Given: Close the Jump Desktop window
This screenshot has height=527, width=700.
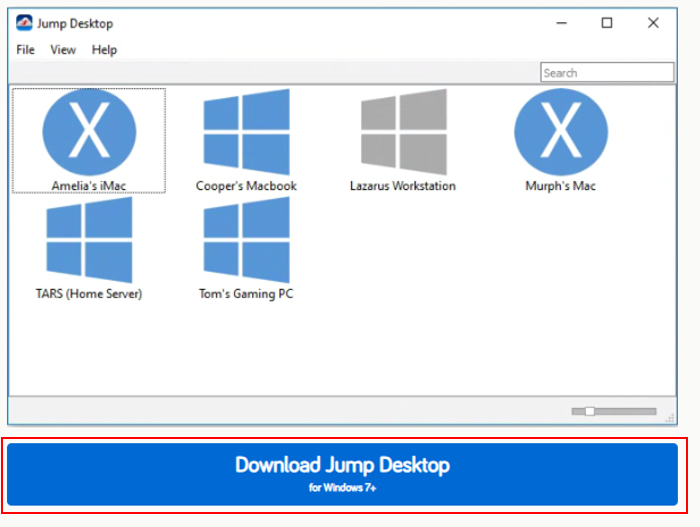Looking at the screenshot, I should [653, 23].
